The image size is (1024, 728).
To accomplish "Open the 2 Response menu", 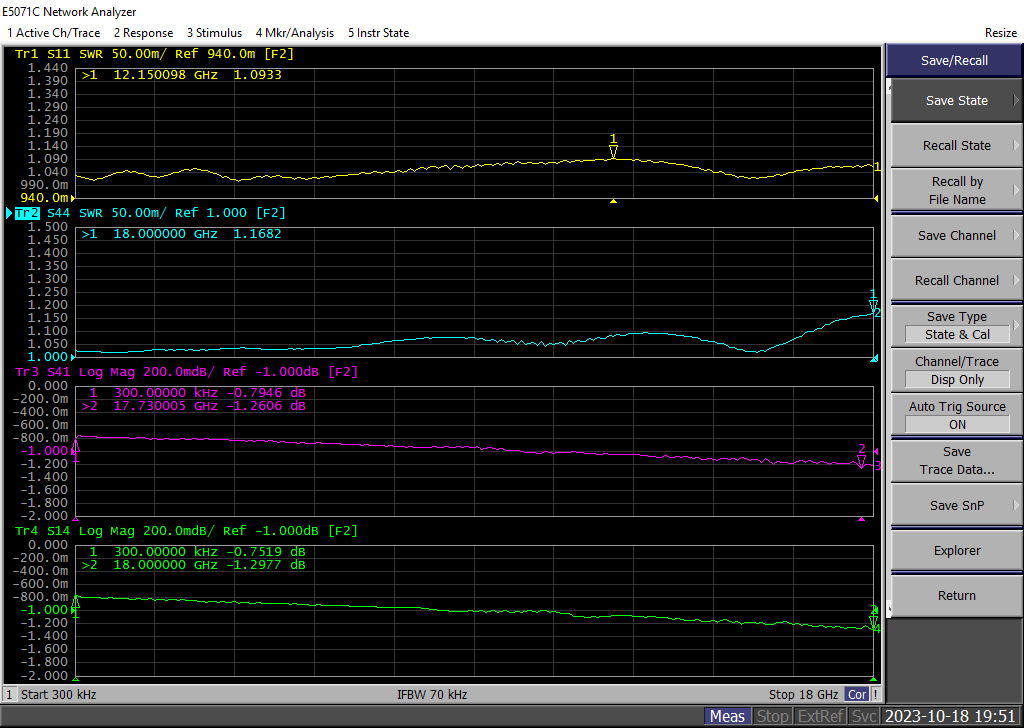I will [x=143, y=33].
